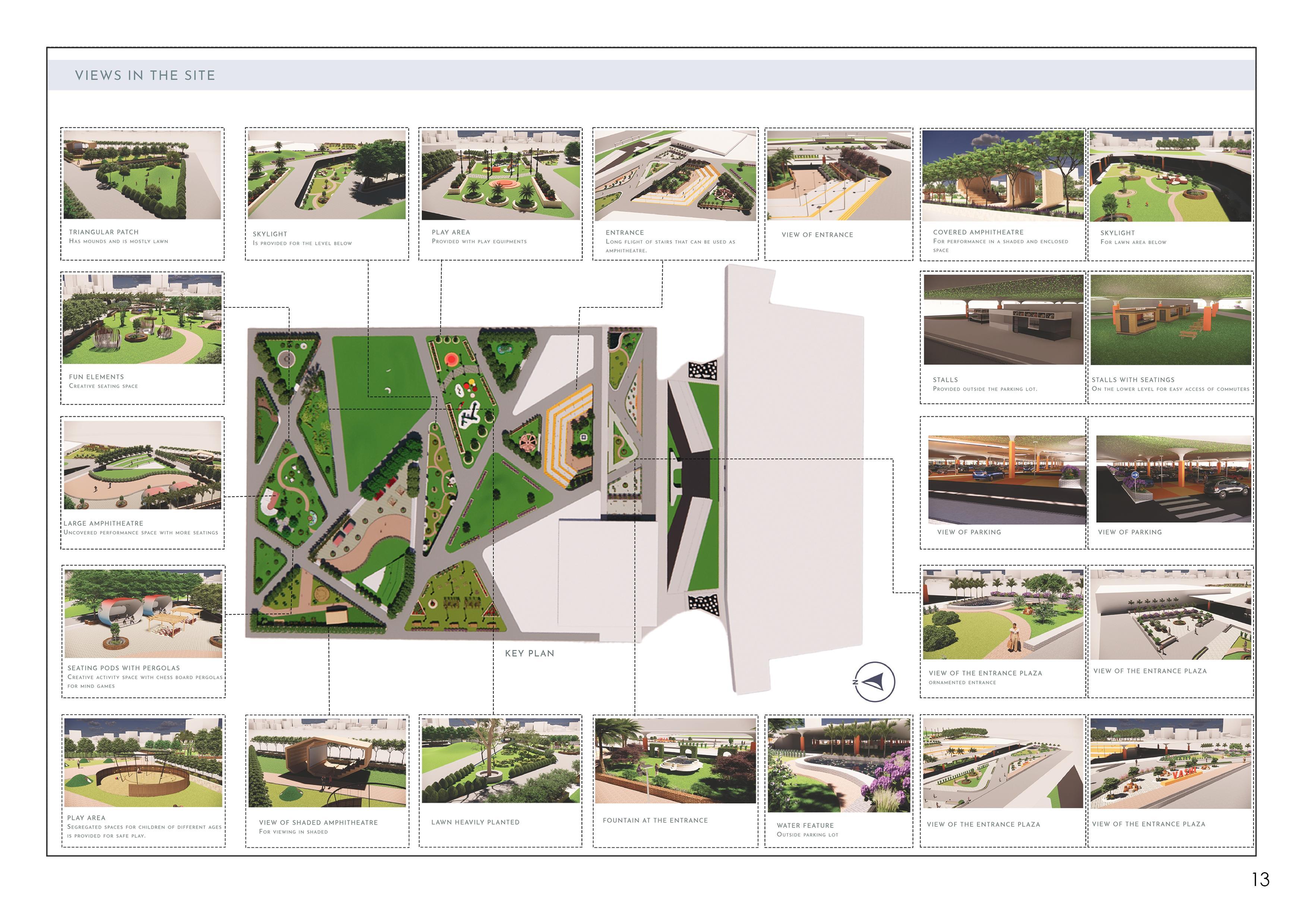This screenshot has width=1307, height=924.
Task: Click the Skylight caption beside Triangular Patch
Action: tap(270, 234)
